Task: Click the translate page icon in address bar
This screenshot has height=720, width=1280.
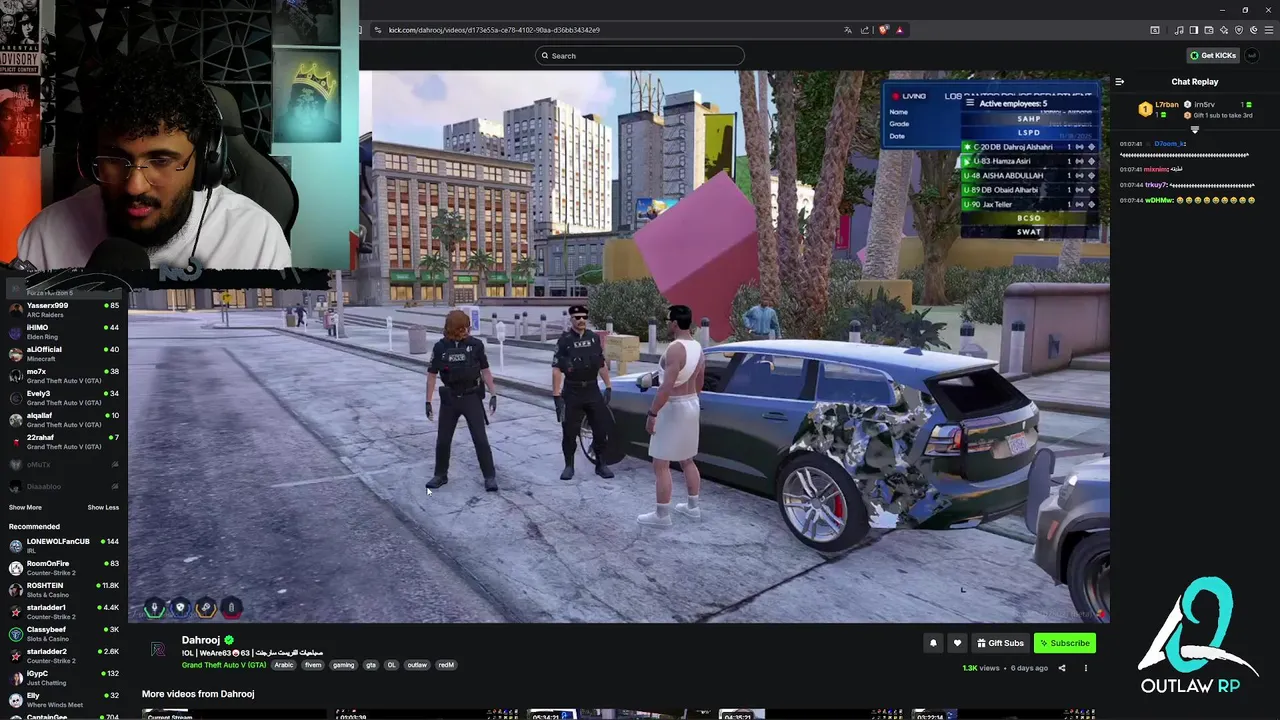Action: click(x=848, y=30)
